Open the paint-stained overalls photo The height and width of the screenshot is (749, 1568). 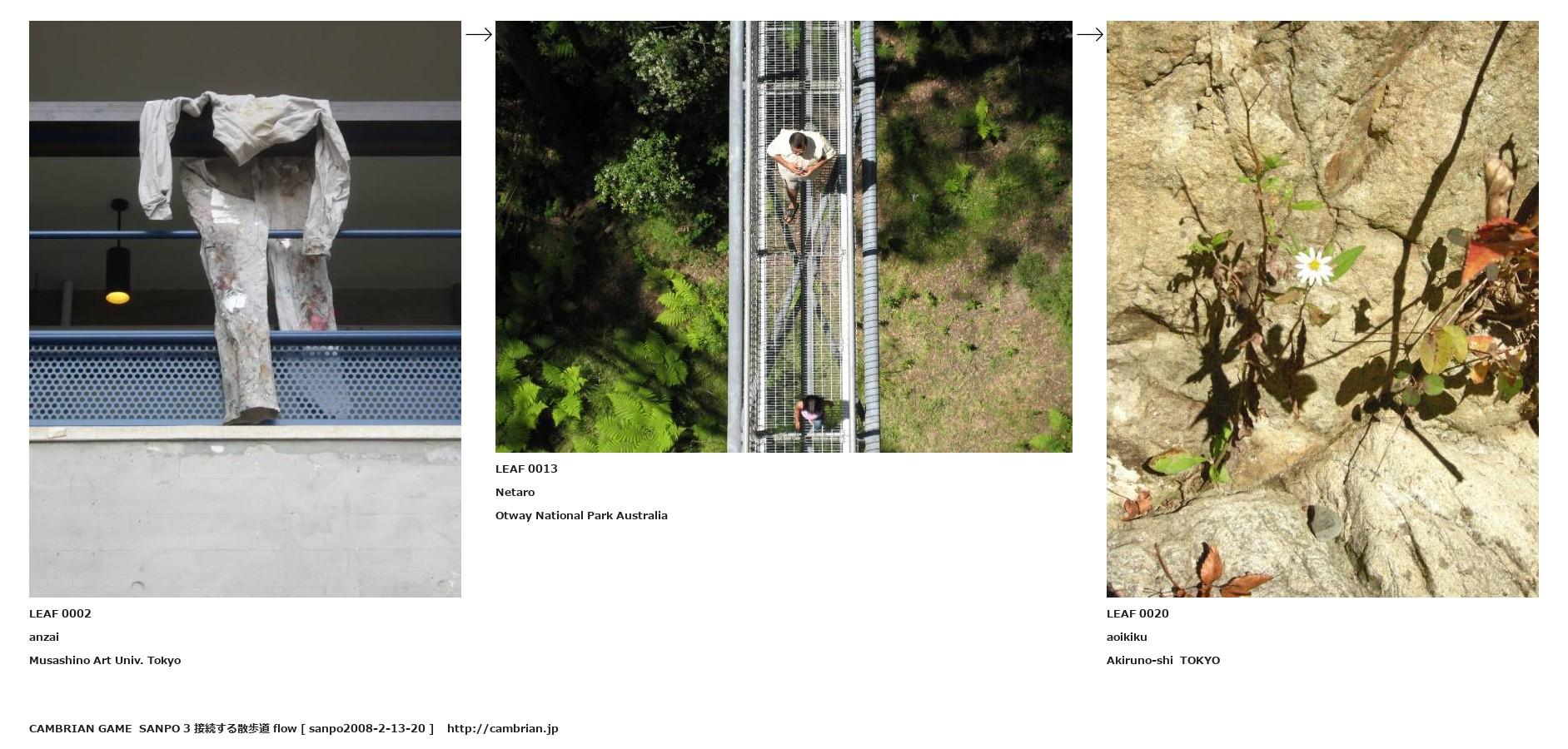click(245, 309)
